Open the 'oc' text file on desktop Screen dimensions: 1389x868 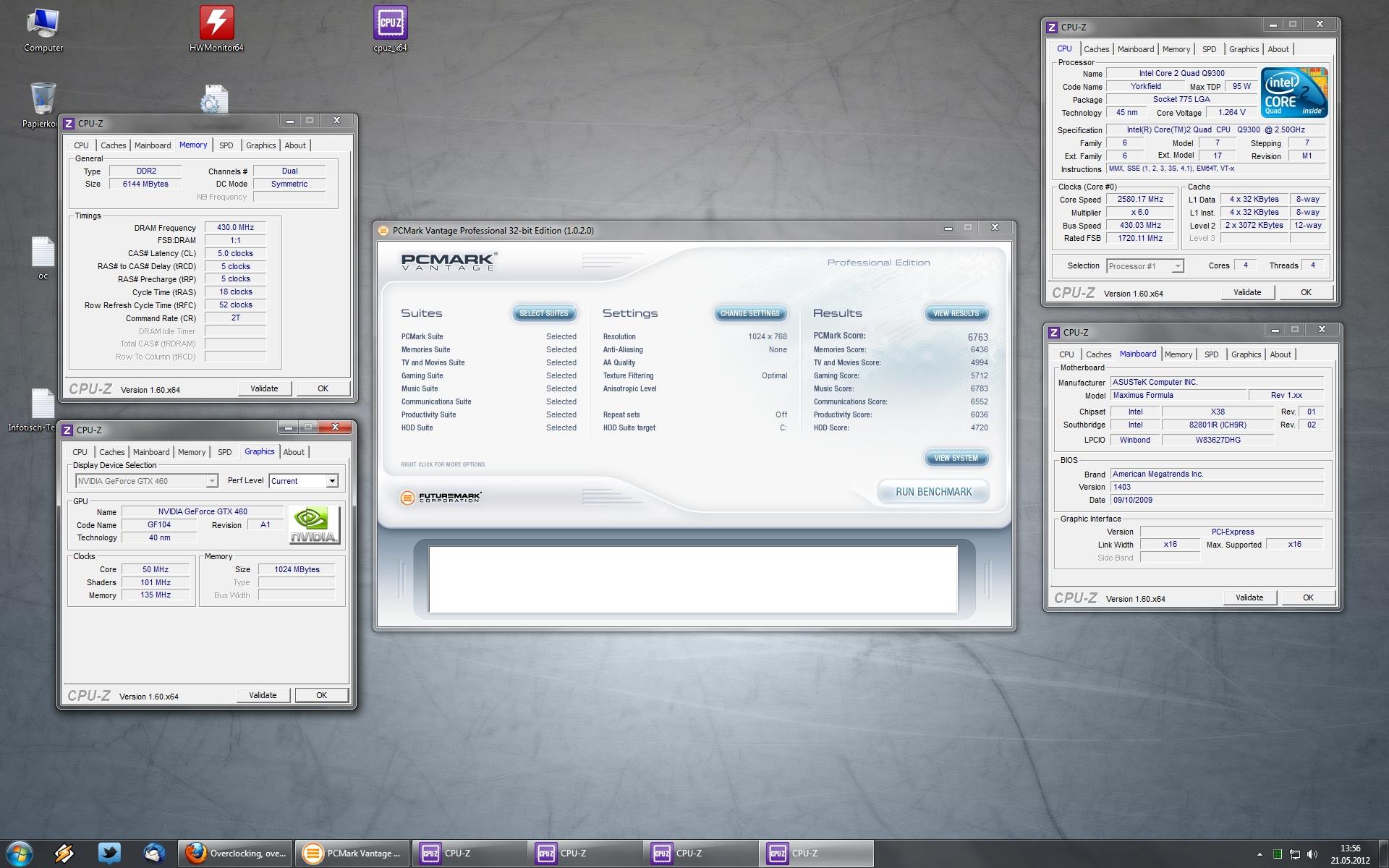coord(43,258)
